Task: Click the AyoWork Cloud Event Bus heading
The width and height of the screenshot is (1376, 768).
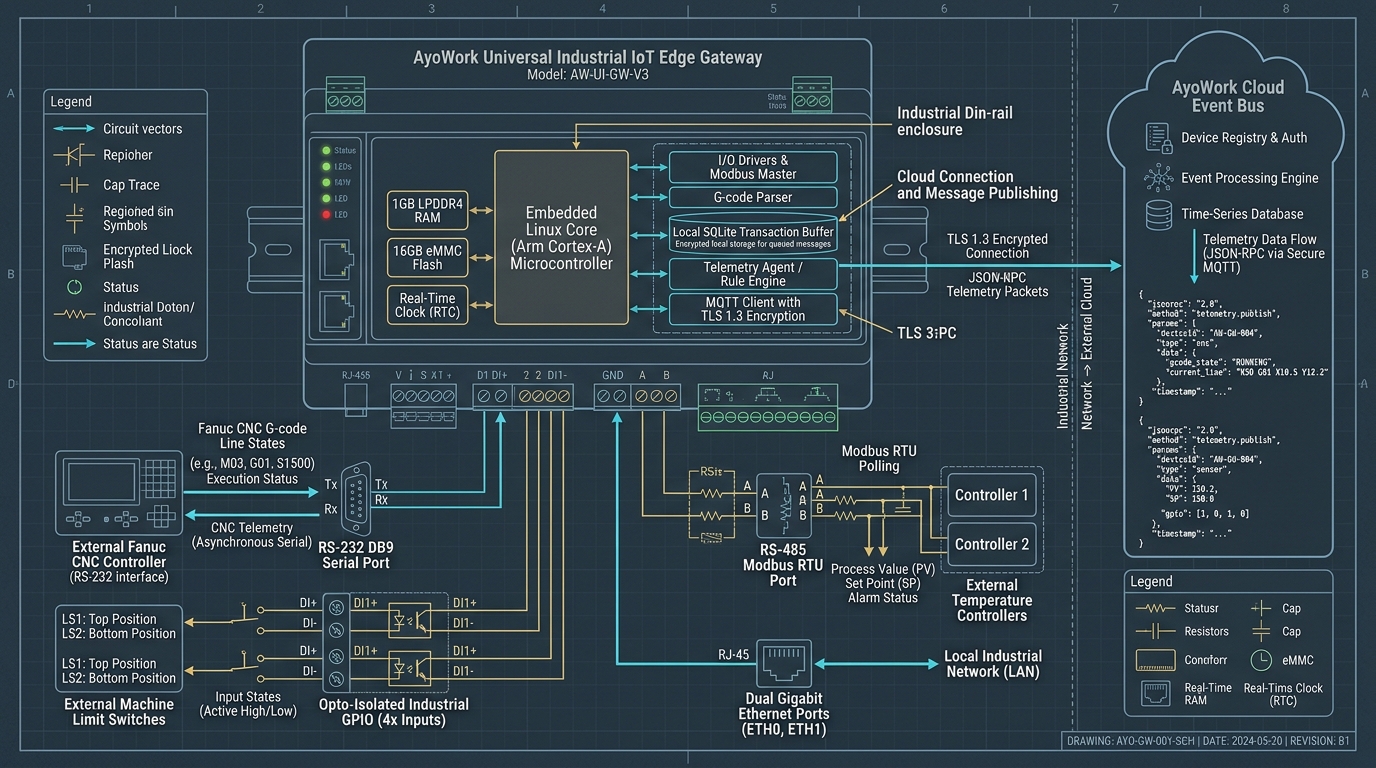Action: 1228,96
